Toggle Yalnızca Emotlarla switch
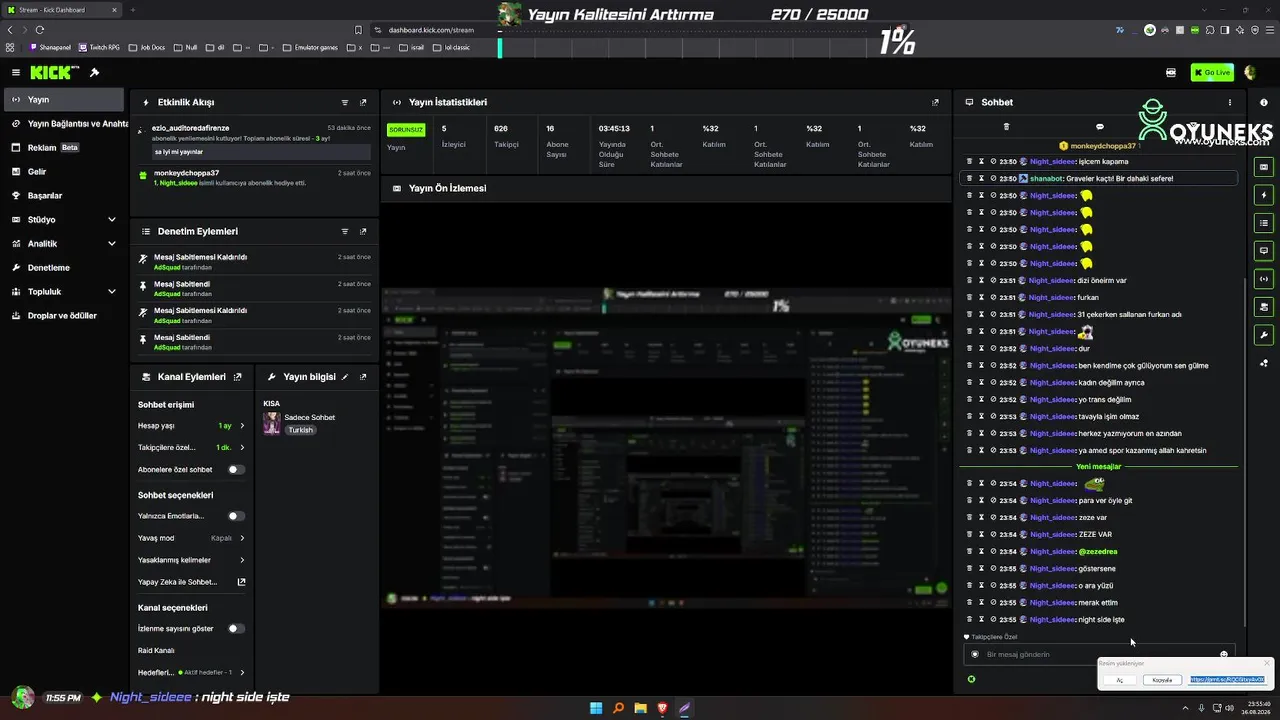Screen dimensions: 1280x720 pyautogui.click(x=236, y=516)
